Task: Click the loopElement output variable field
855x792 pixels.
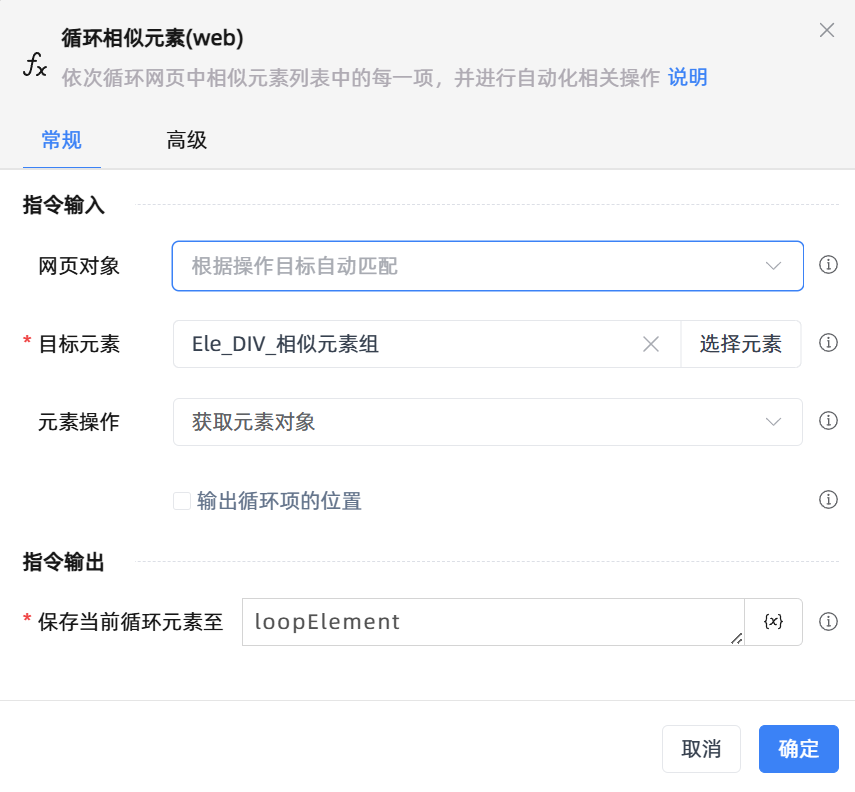Action: pos(490,622)
